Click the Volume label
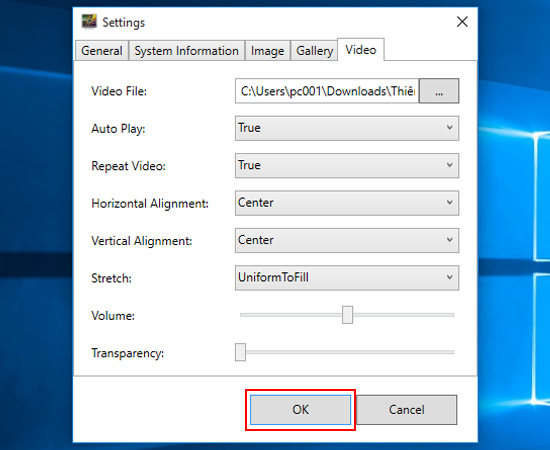550x450 pixels. pos(113,316)
